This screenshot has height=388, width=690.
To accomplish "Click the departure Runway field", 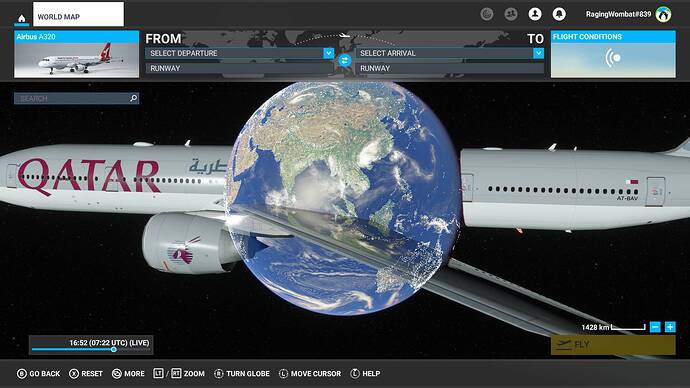I will [240, 68].
